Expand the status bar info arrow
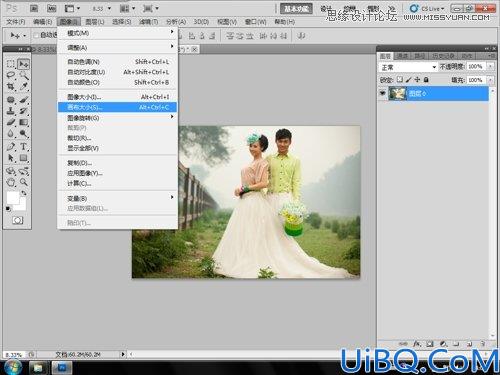 click(x=123, y=354)
